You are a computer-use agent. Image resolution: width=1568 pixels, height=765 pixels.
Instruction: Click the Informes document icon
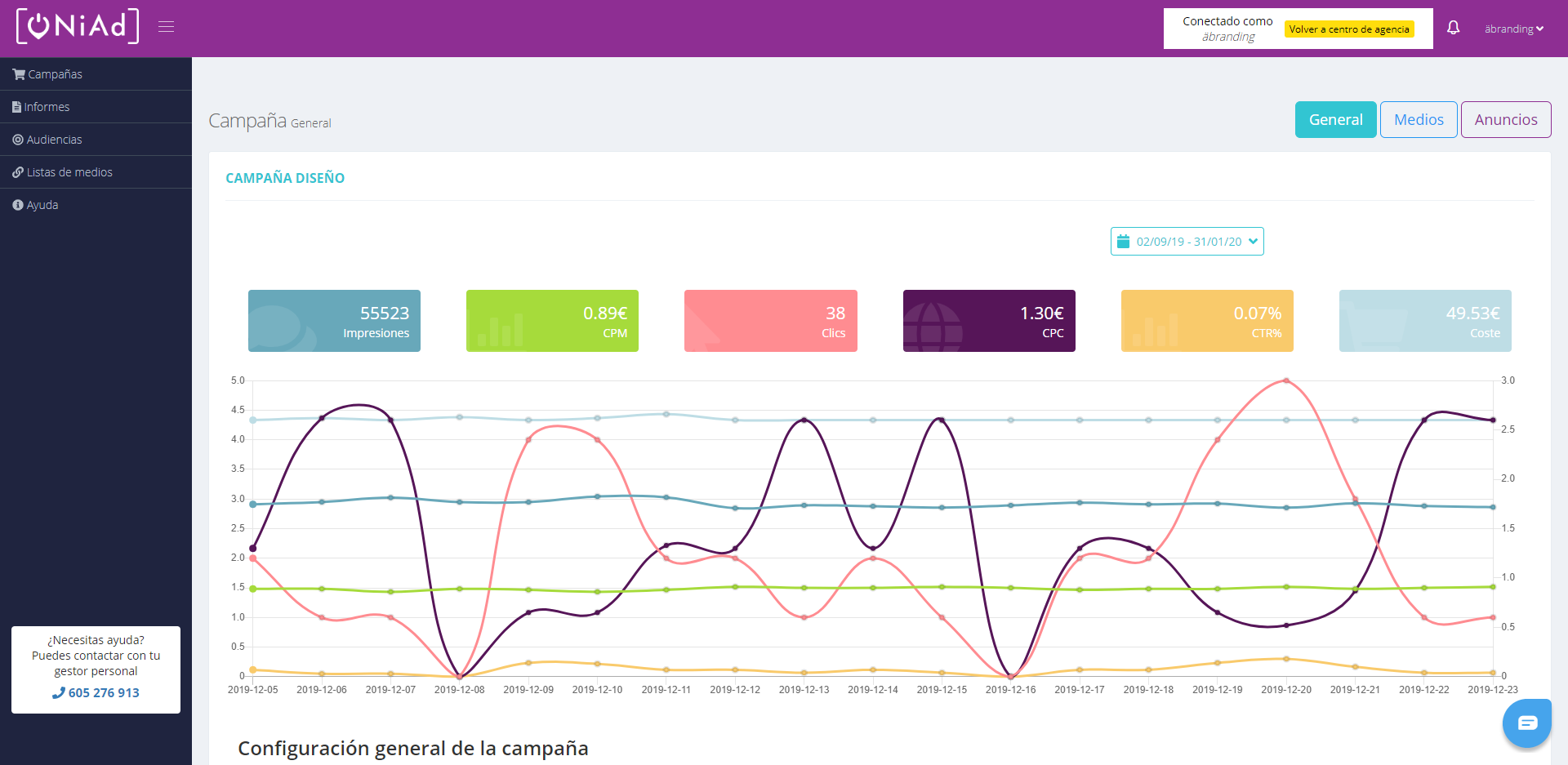[x=16, y=107]
